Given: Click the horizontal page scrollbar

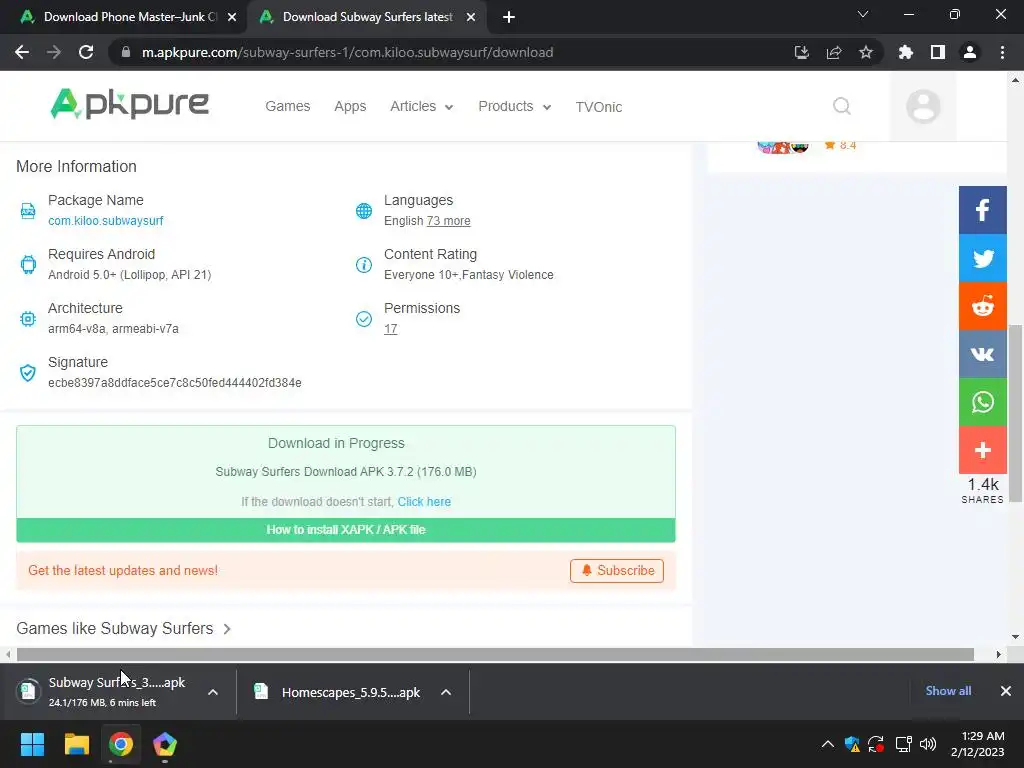Looking at the screenshot, I should 495,654.
